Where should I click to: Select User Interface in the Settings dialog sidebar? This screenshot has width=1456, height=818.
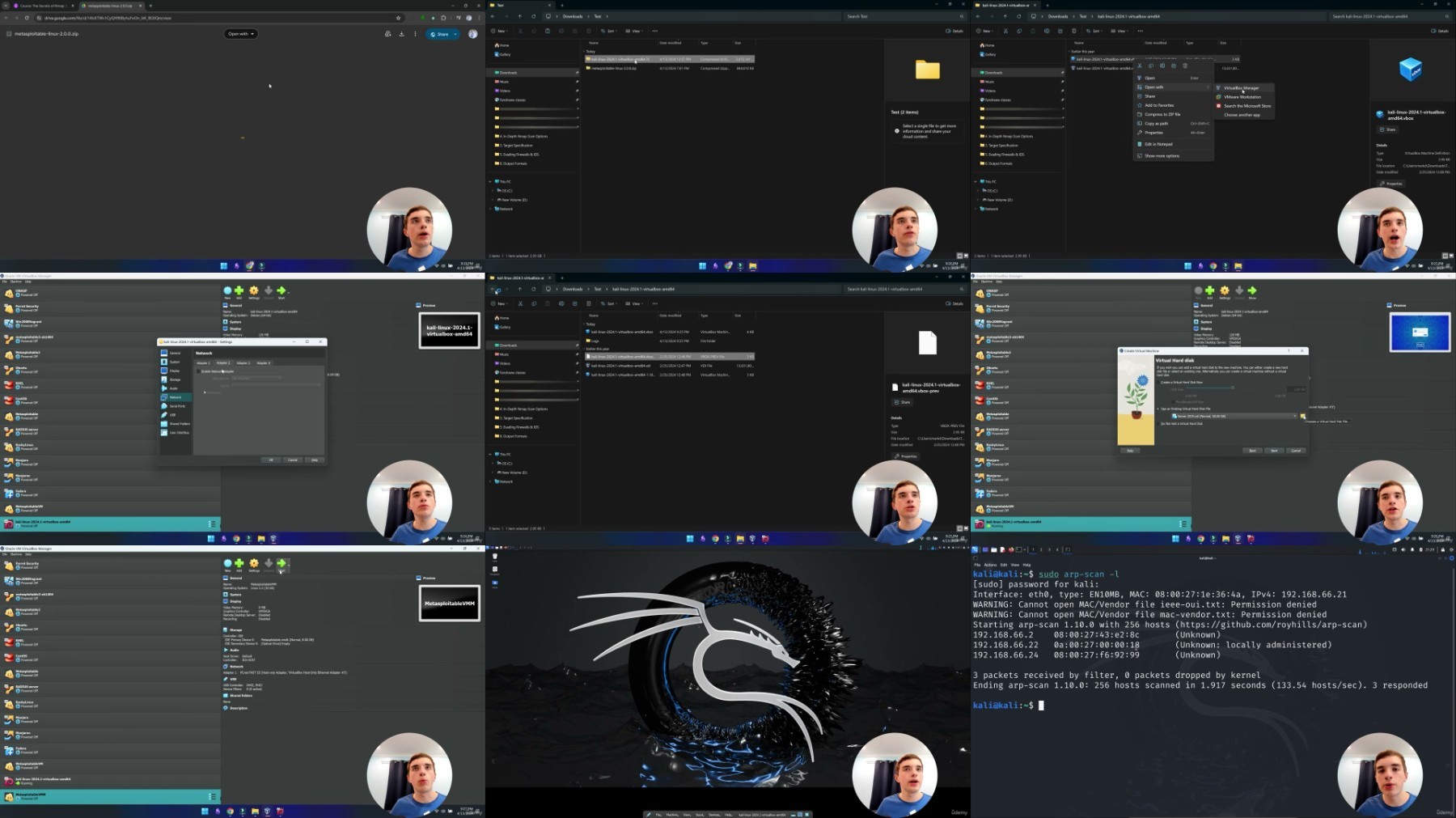click(x=175, y=433)
